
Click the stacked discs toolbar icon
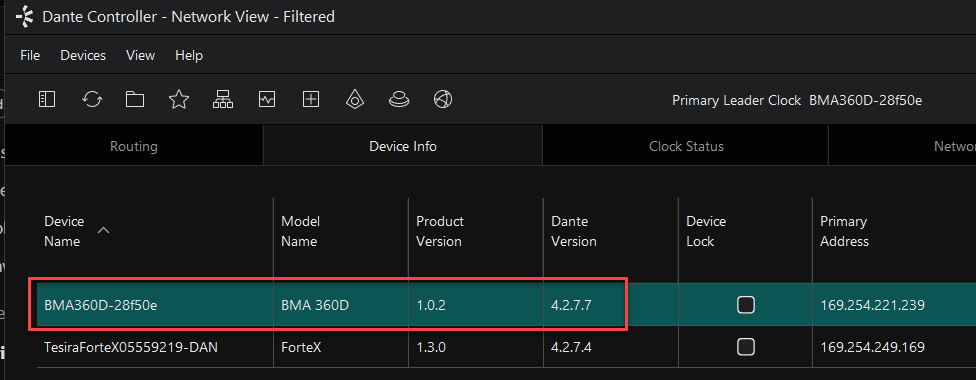click(399, 99)
